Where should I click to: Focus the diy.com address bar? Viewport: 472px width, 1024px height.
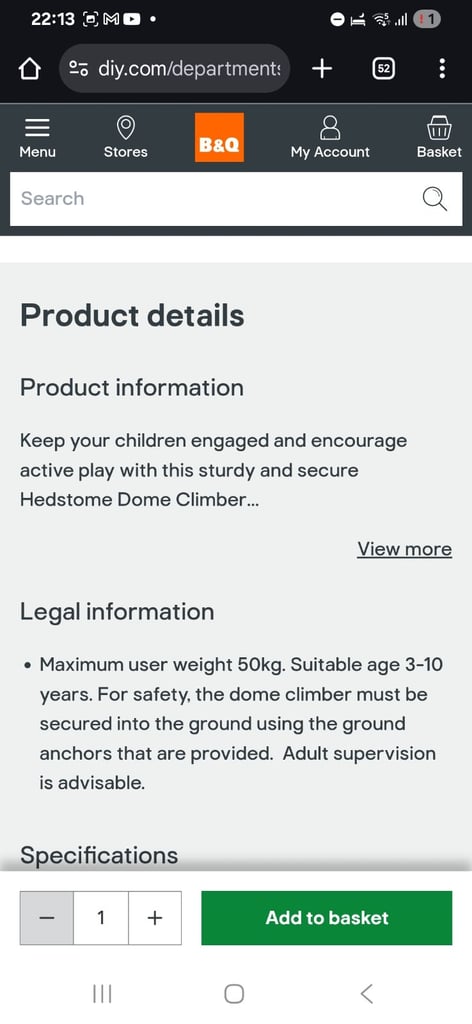(x=175, y=68)
